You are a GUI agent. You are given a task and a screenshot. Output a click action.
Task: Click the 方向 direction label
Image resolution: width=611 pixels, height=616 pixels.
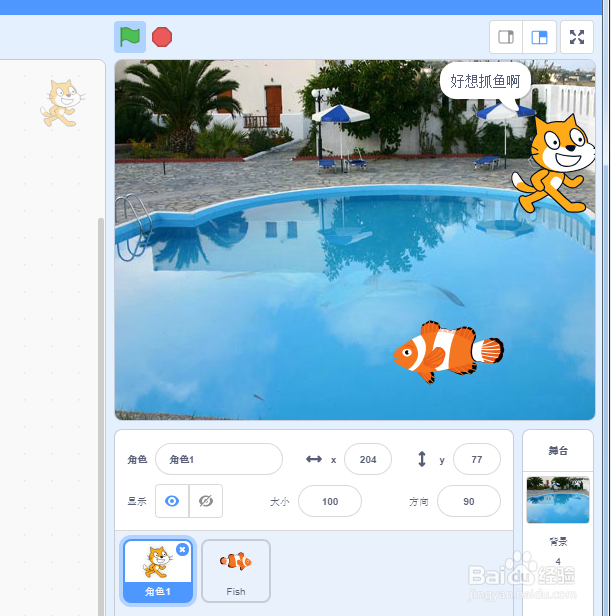tap(419, 502)
